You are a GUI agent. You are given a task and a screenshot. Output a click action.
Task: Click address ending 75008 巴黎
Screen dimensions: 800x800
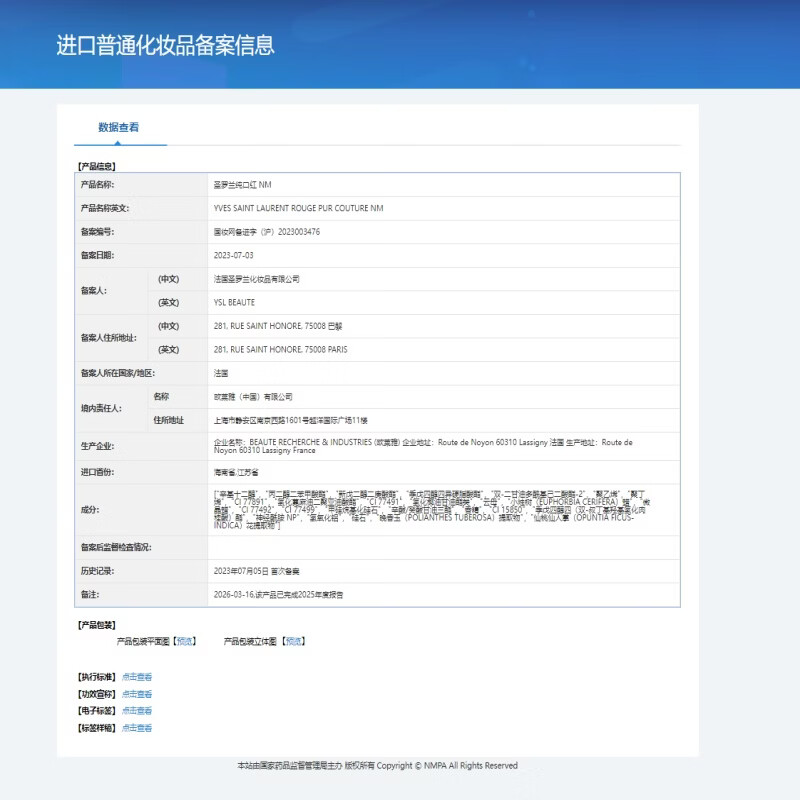click(278, 326)
